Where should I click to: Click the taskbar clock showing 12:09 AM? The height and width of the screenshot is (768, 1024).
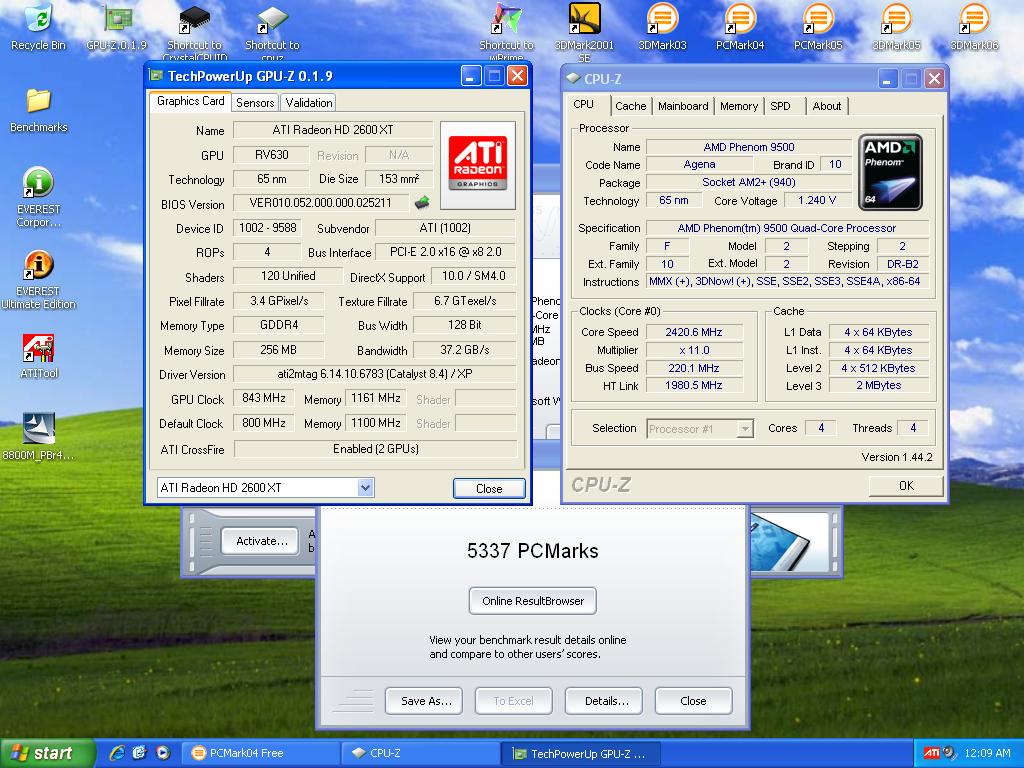click(987, 753)
